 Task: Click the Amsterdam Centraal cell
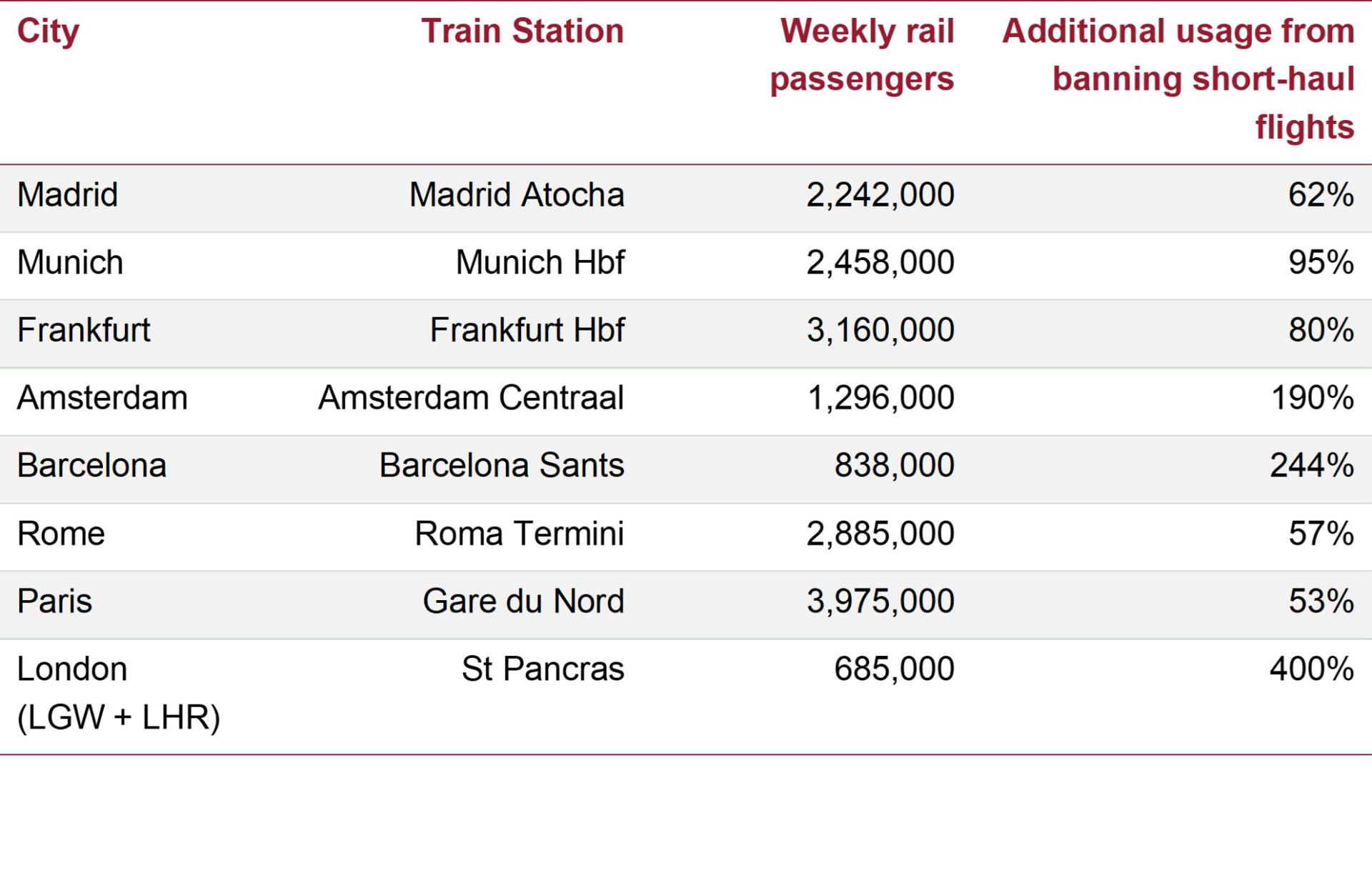pyautogui.click(x=472, y=398)
